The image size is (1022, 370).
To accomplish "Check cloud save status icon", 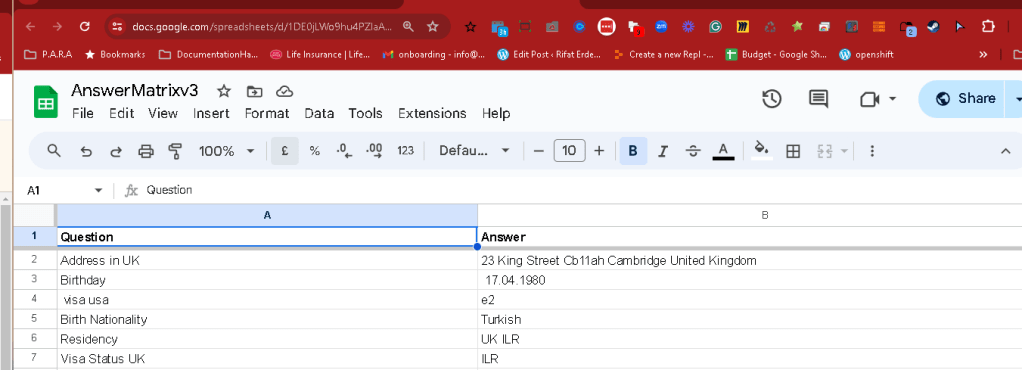I will click(x=284, y=91).
